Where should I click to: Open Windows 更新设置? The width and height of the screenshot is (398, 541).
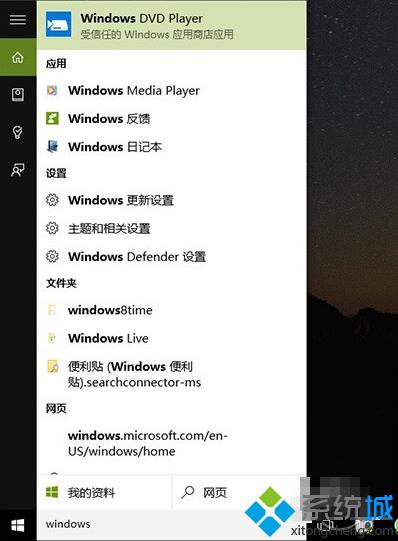pos(171,200)
